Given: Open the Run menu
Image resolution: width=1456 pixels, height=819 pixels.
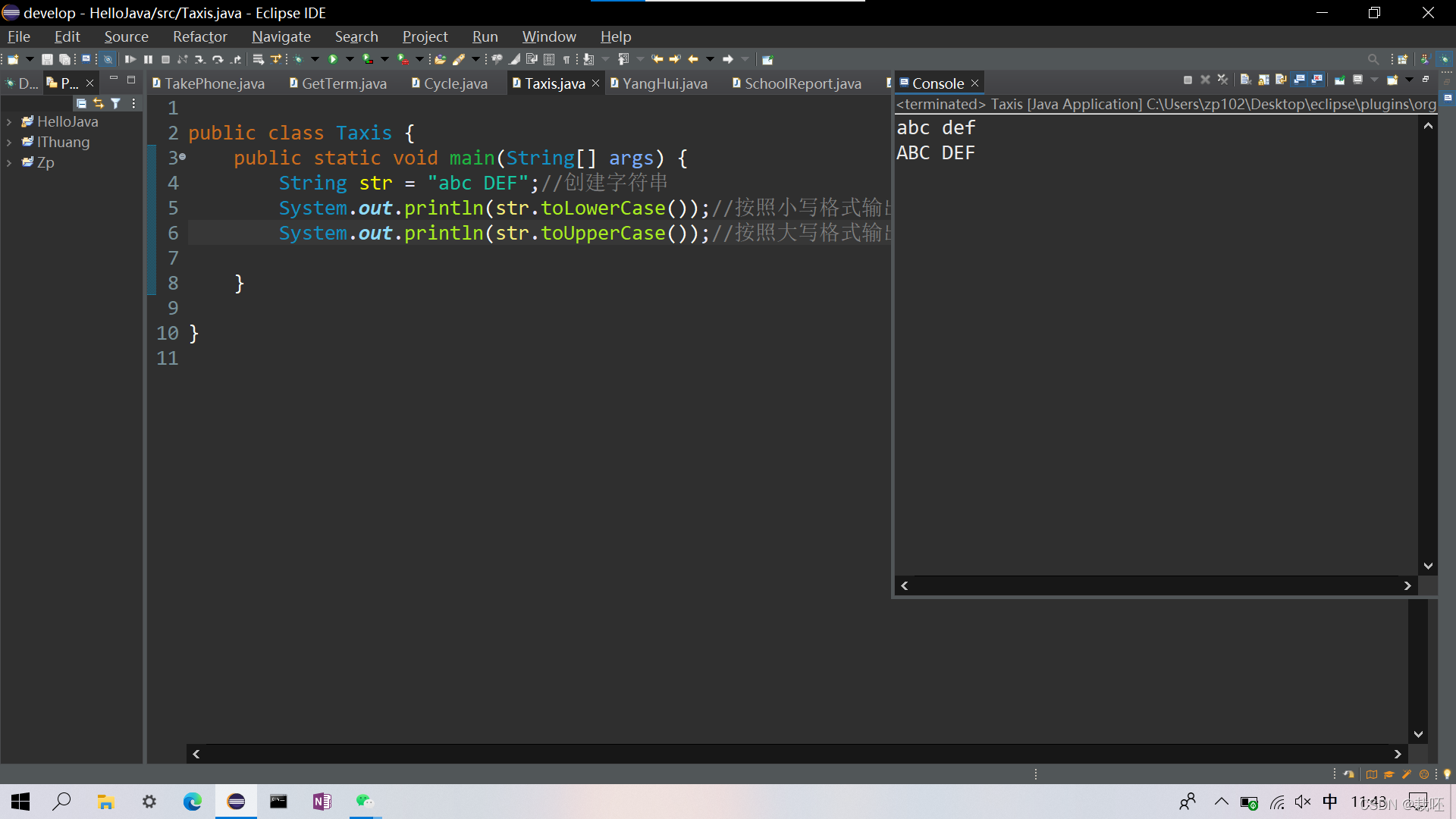Looking at the screenshot, I should (x=485, y=36).
